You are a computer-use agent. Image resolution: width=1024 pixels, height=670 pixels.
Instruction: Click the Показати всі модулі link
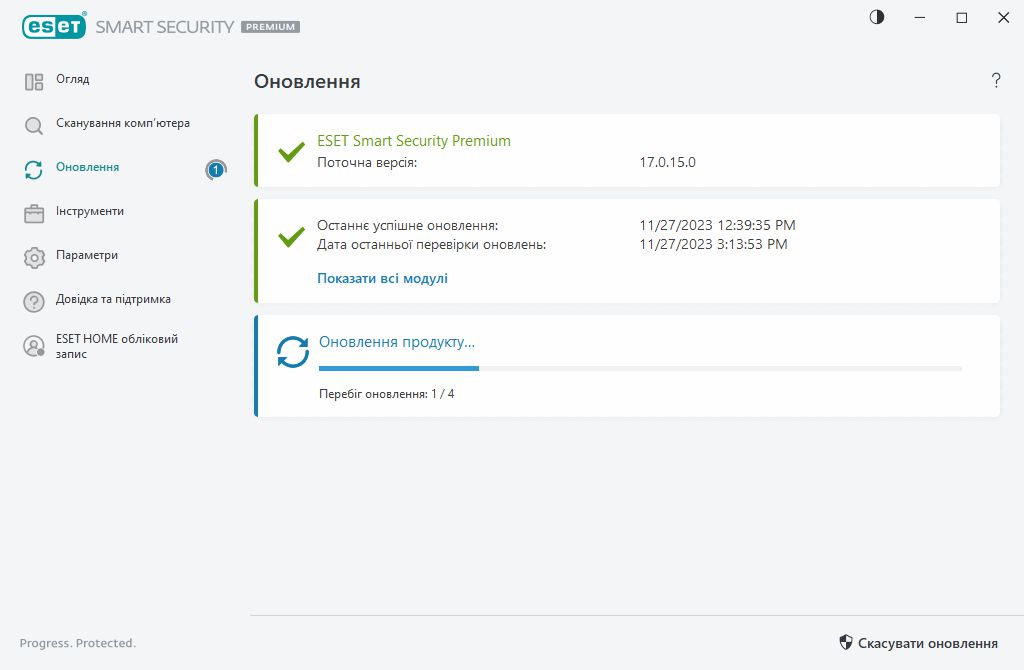[382, 279]
